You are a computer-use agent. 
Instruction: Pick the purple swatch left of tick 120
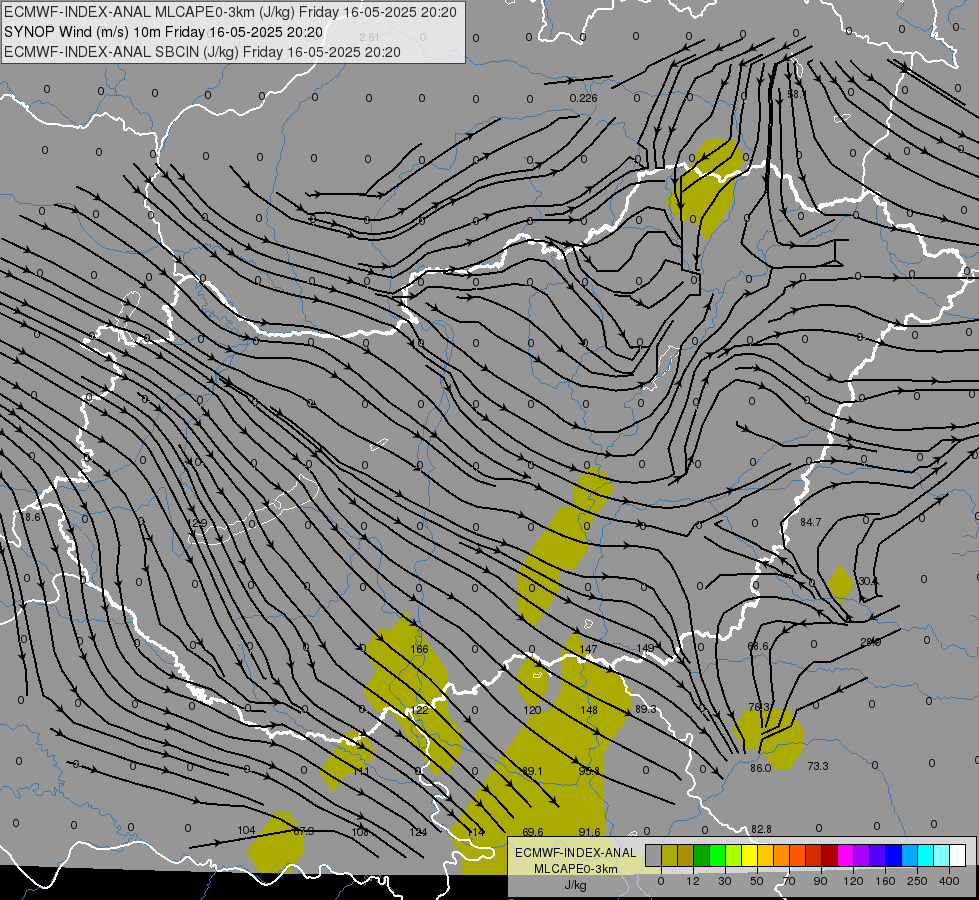tap(862, 855)
